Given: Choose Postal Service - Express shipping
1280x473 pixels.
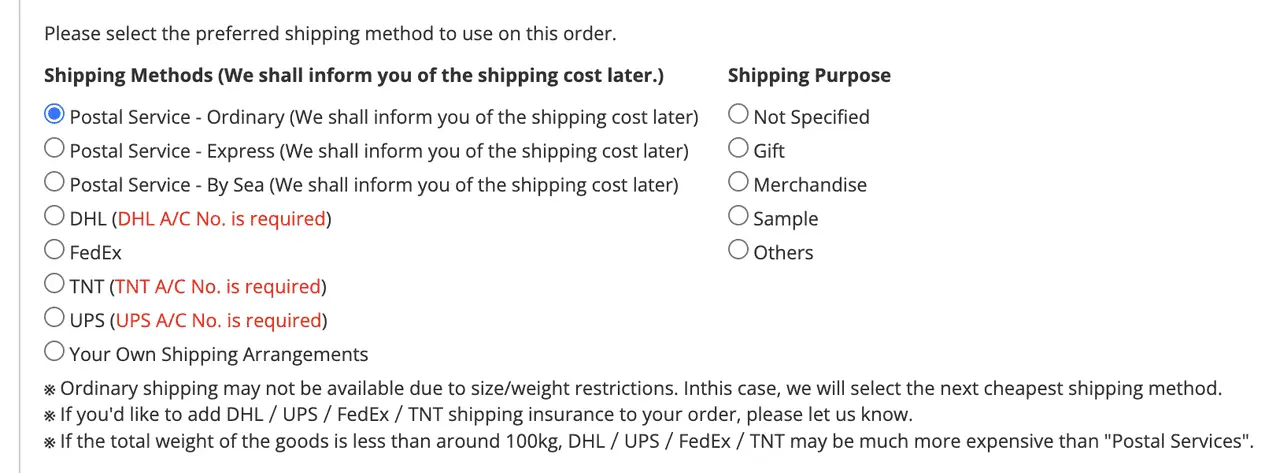Looking at the screenshot, I should point(55,149).
